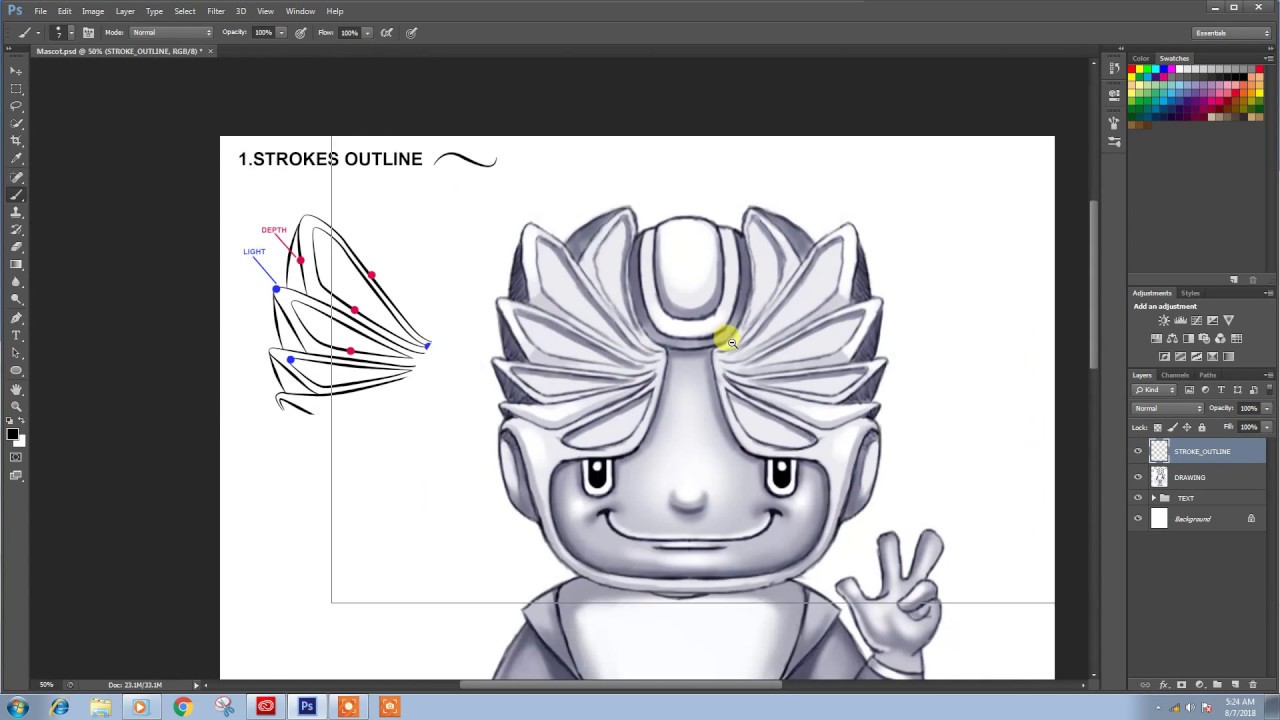Toggle lock all for layer

point(1202,427)
